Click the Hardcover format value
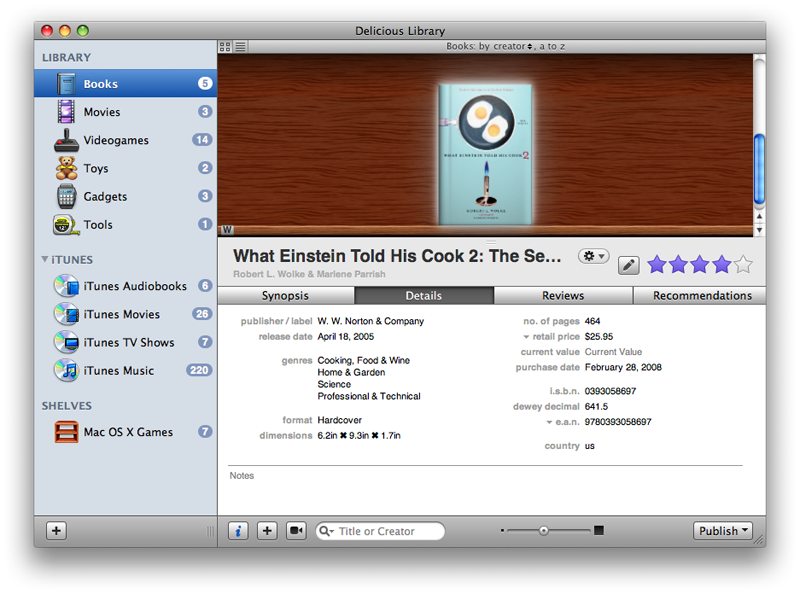This screenshot has height=594, width=800. pos(339,420)
